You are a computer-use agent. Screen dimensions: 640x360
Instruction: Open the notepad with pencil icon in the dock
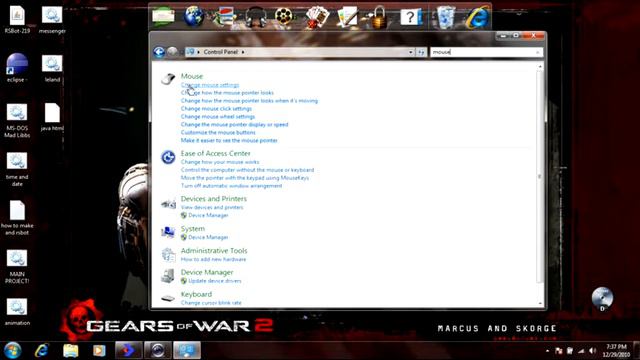pyautogui.click(x=347, y=17)
